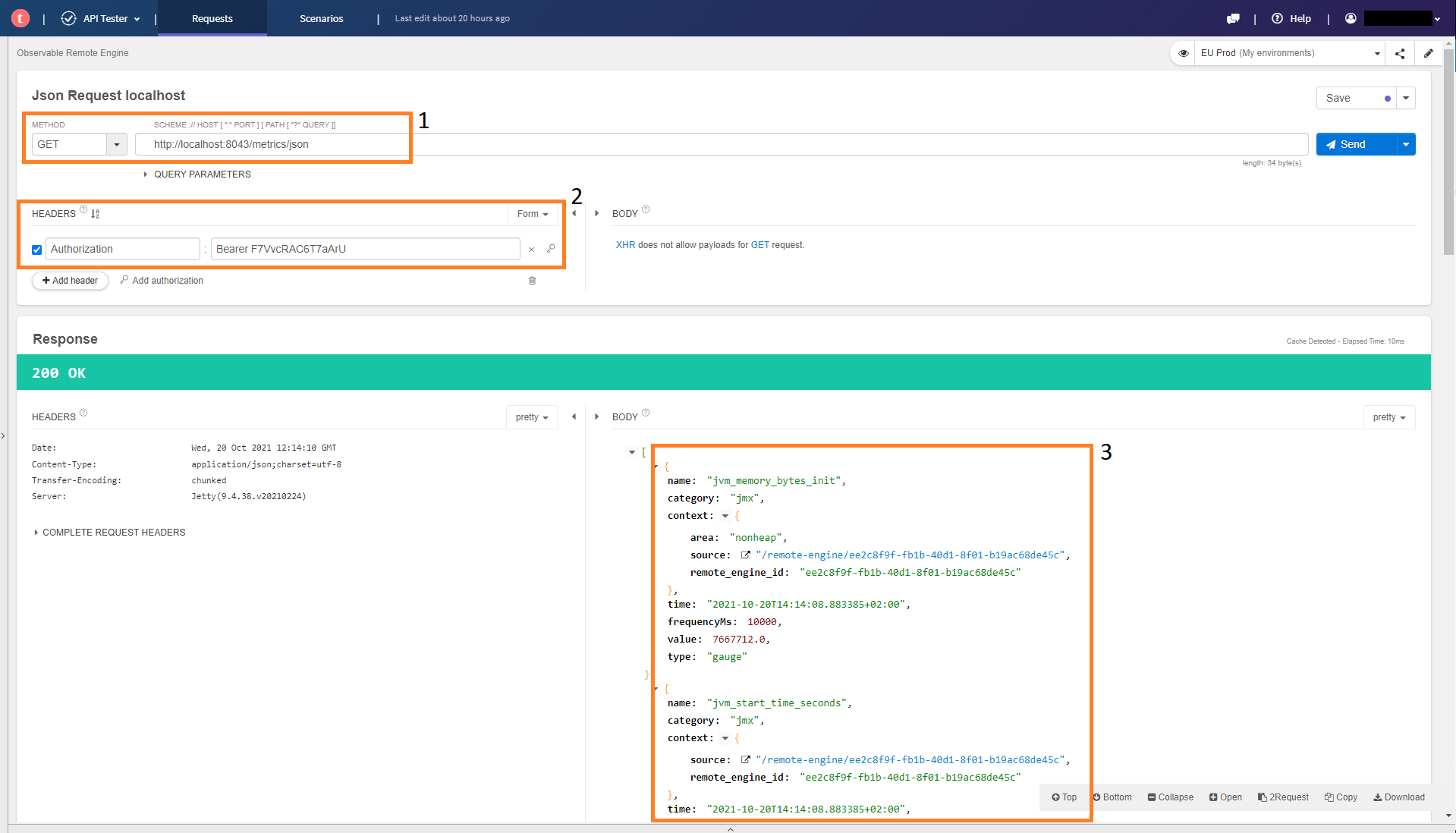The image size is (1456, 833).
Task: Expand COMPLETE REQUEST HEADERS link
Action: pos(109,532)
